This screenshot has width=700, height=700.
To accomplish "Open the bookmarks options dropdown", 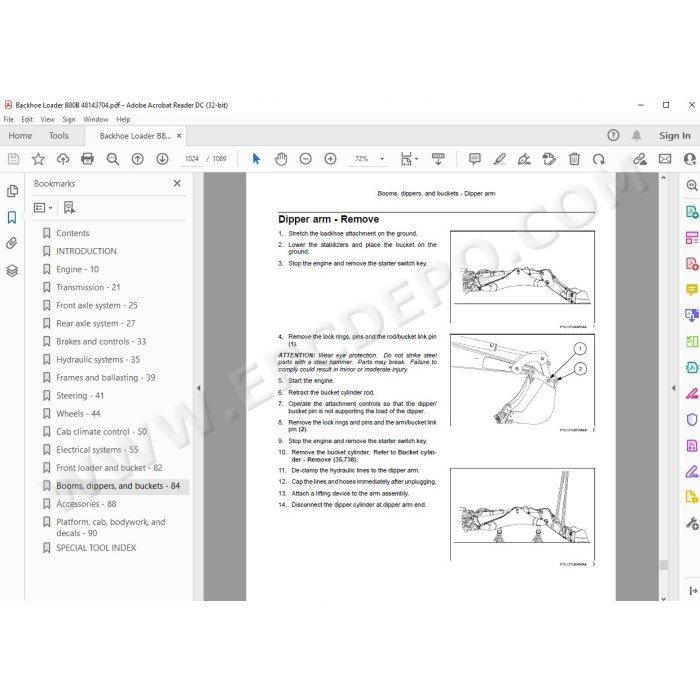I will [x=43, y=208].
